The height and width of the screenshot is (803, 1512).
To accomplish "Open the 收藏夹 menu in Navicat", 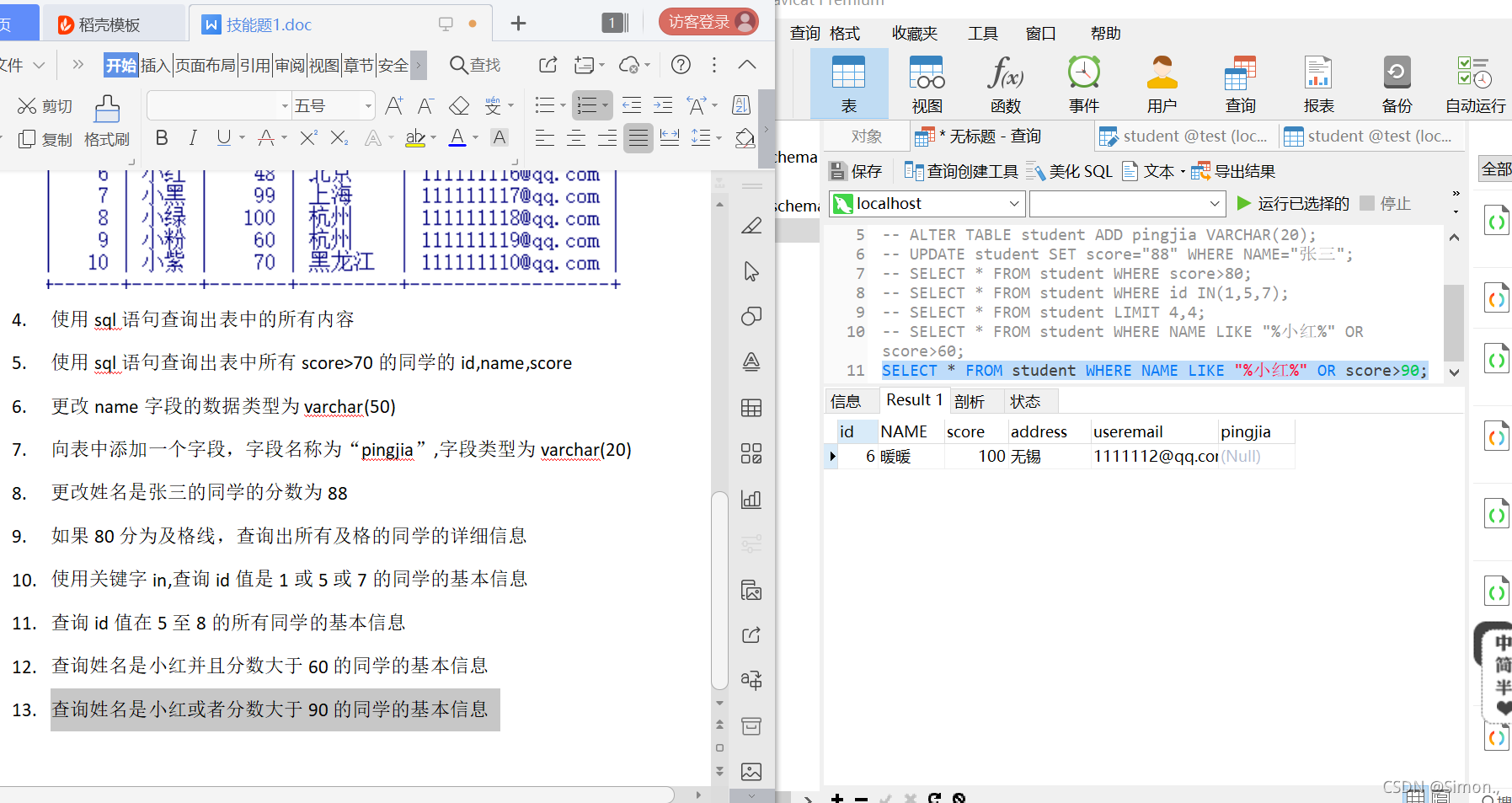I will point(915,34).
